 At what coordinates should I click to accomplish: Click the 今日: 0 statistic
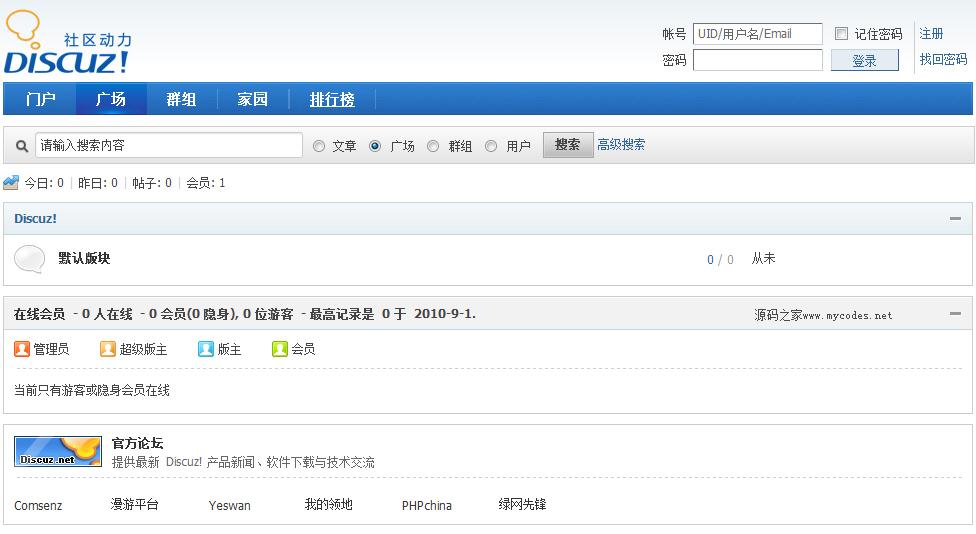44,183
